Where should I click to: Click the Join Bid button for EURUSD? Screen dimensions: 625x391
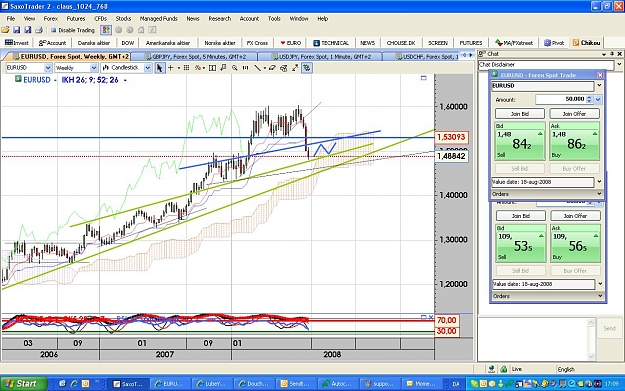pyautogui.click(x=520, y=114)
